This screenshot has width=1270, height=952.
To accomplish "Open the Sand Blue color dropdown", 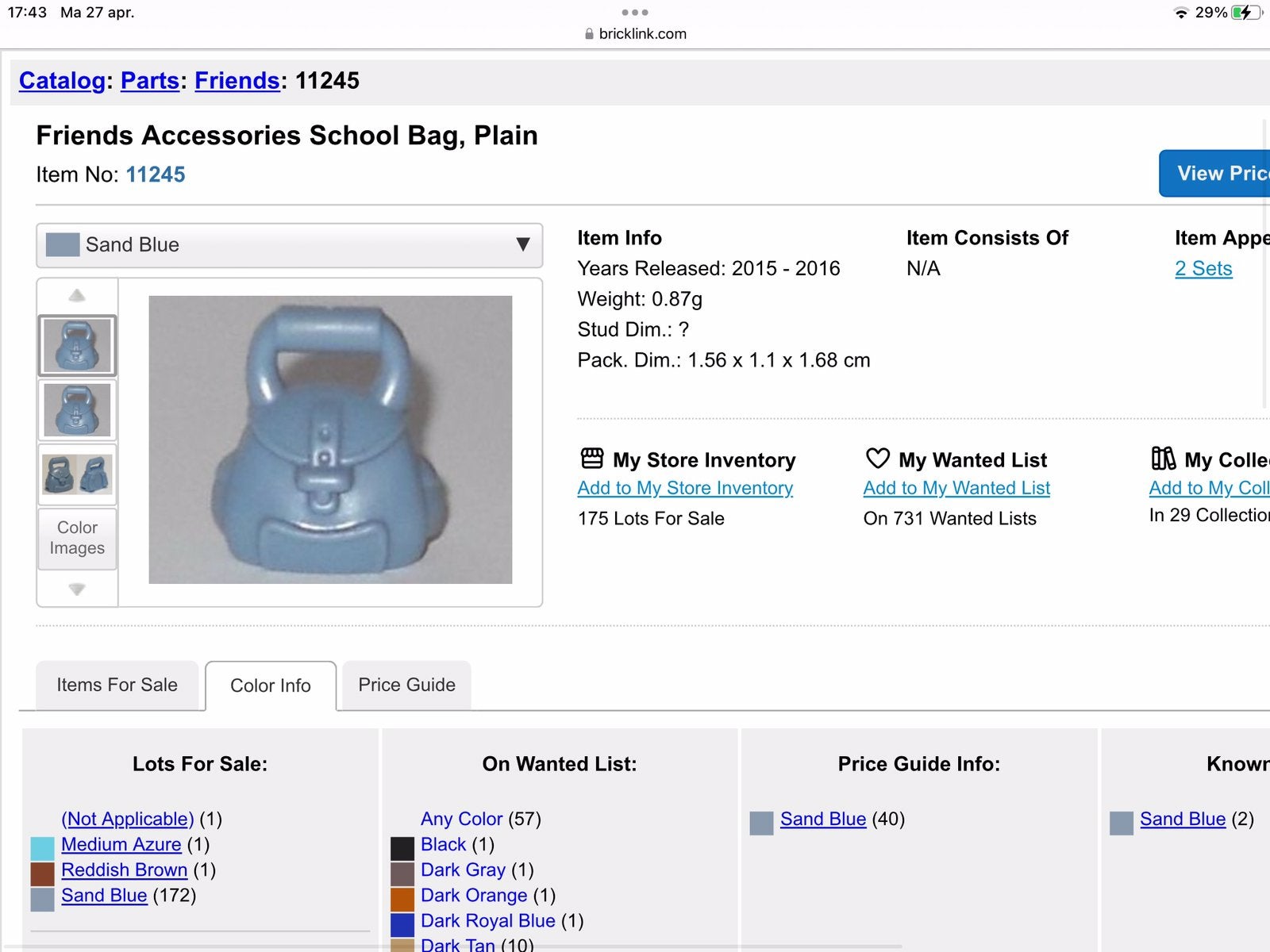I will (x=290, y=245).
